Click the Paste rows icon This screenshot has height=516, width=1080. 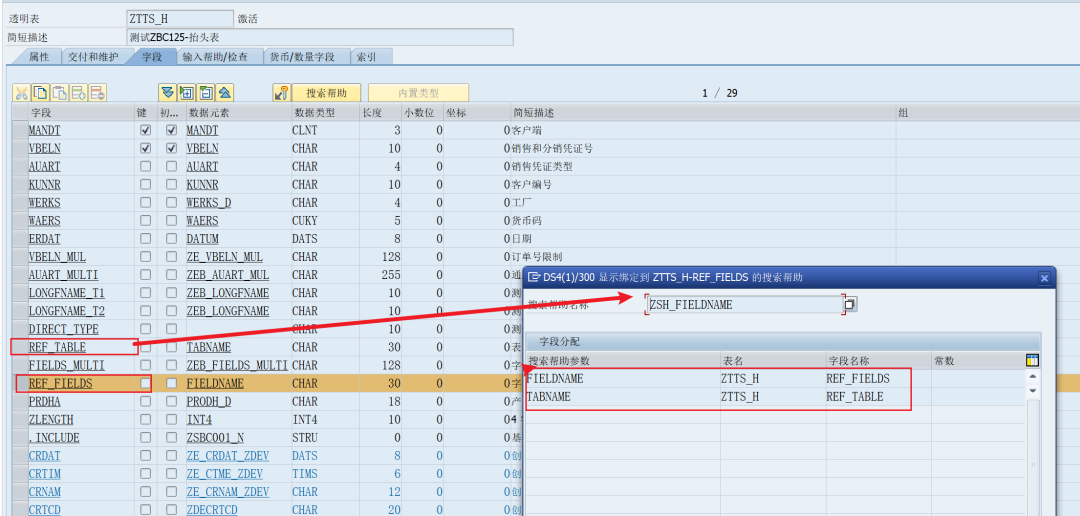coord(60,93)
